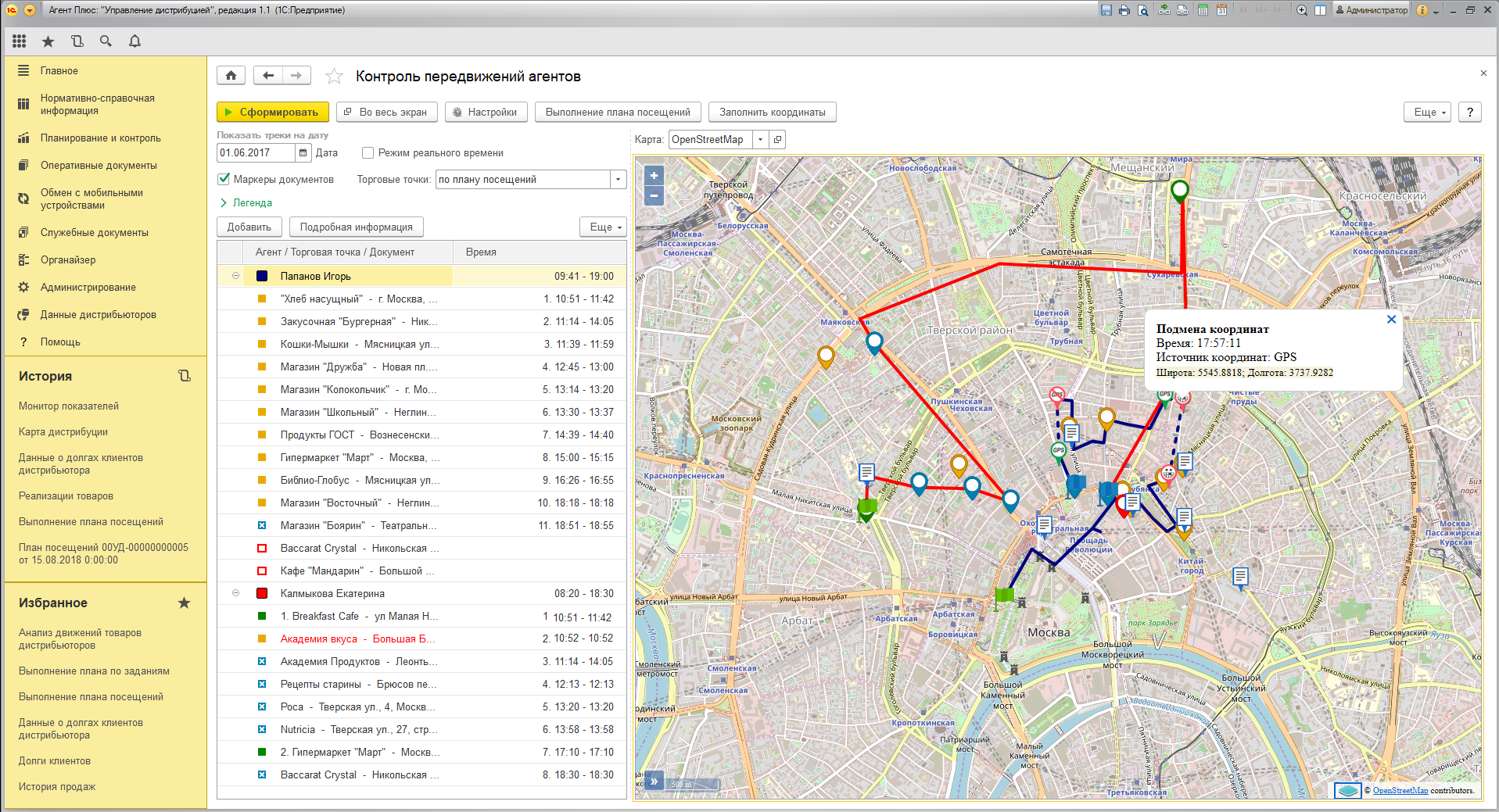
Task: Open the calendar icon in title bar
Action: 1221,10
